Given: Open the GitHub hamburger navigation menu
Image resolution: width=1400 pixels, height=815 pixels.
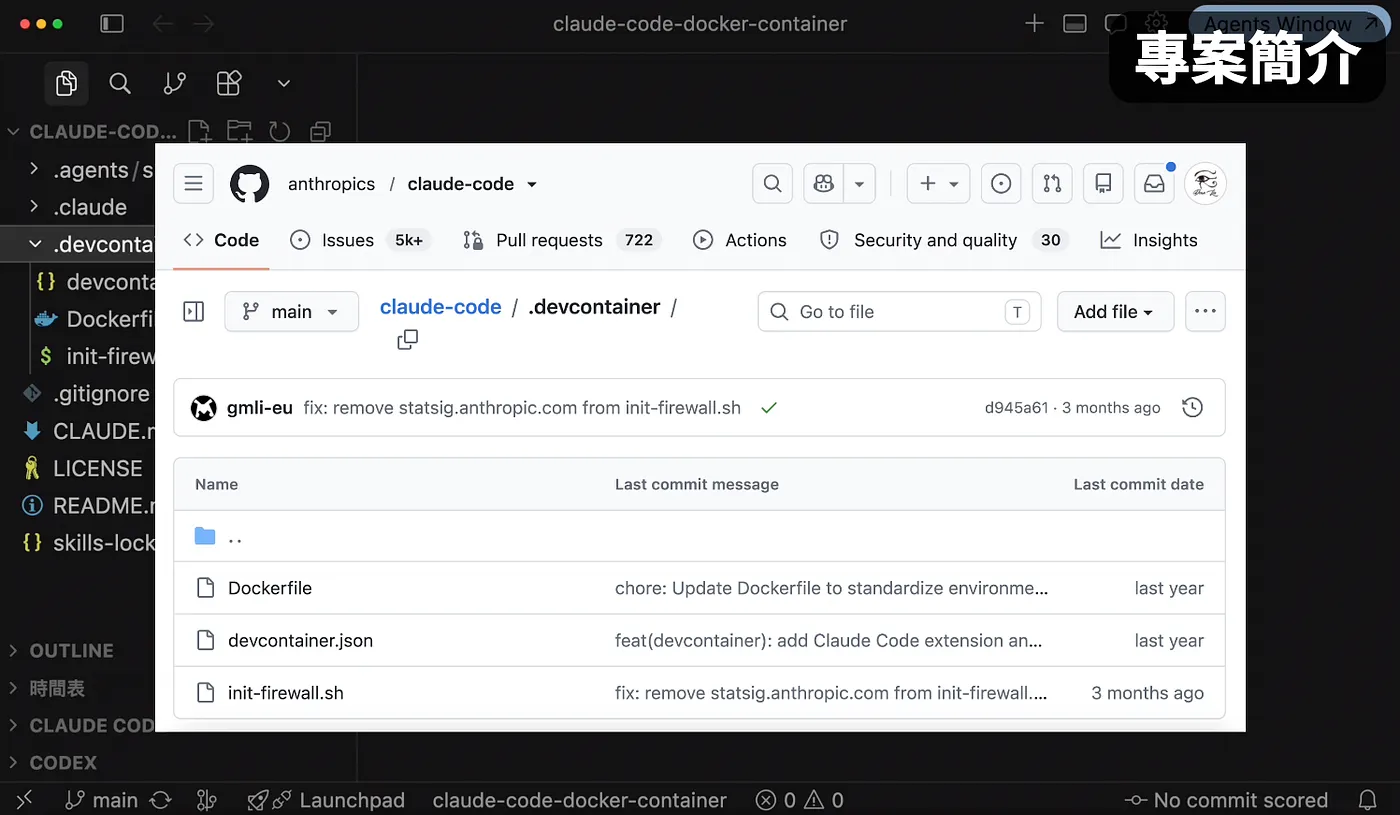Looking at the screenshot, I should click(194, 184).
